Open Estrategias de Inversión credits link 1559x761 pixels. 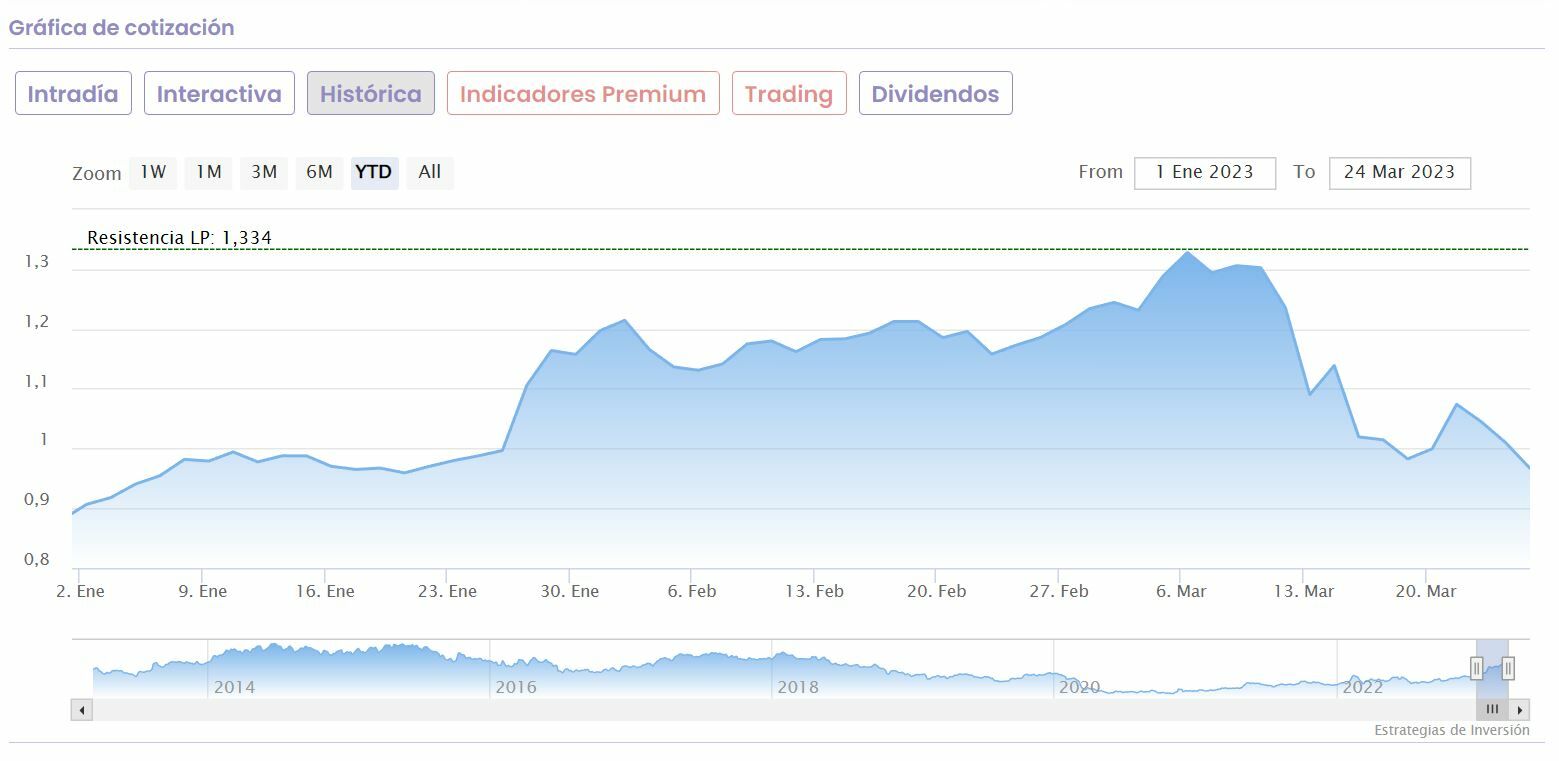(x=1451, y=731)
